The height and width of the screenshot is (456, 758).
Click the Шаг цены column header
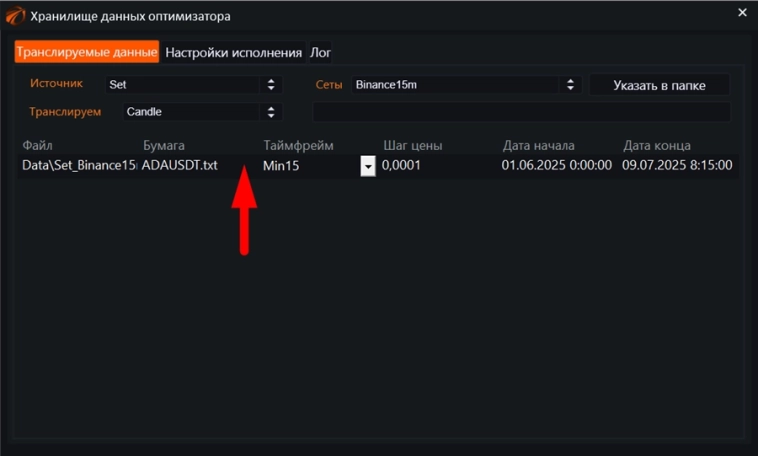(413, 146)
